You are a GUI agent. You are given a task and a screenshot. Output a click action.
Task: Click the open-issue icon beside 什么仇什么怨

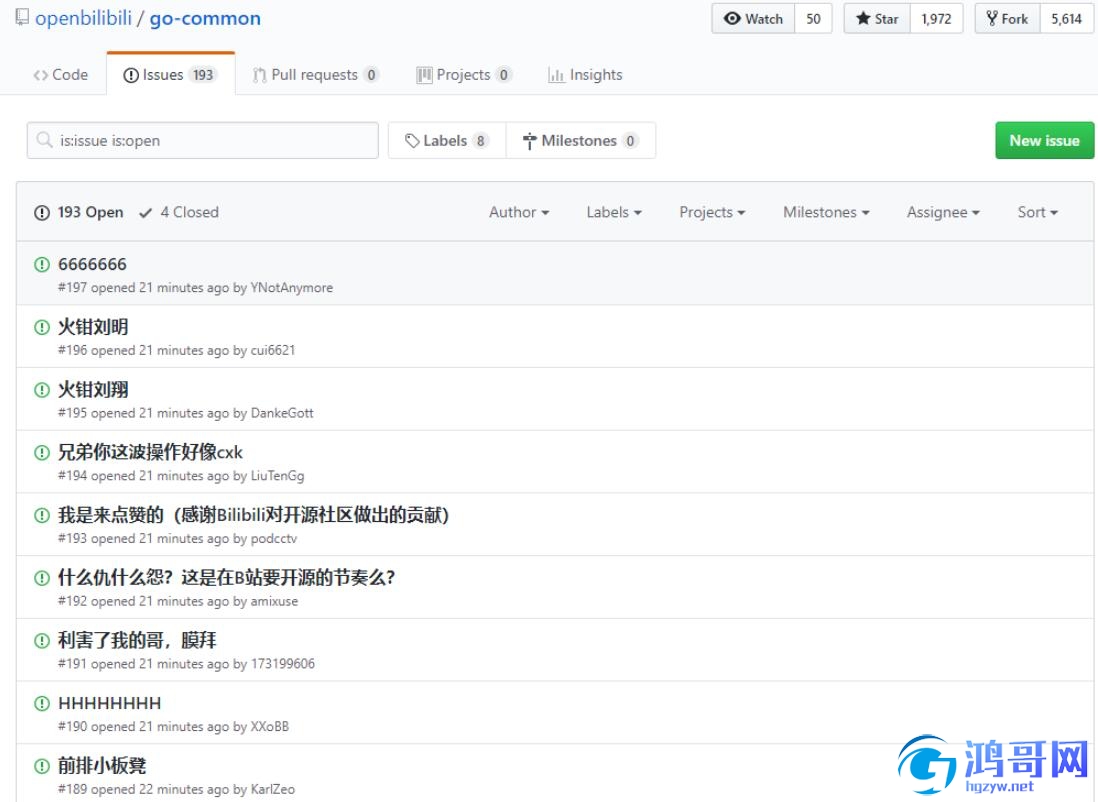click(42, 578)
